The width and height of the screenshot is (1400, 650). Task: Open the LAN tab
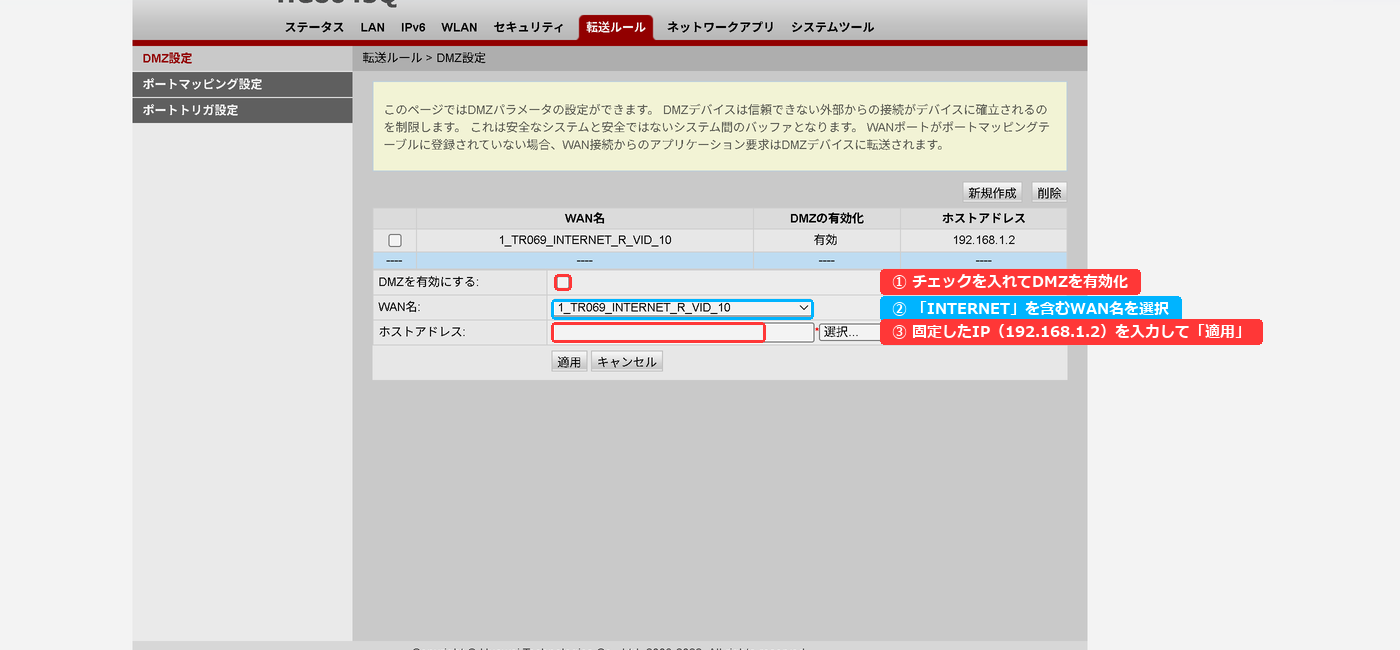click(x=372, y=28)
